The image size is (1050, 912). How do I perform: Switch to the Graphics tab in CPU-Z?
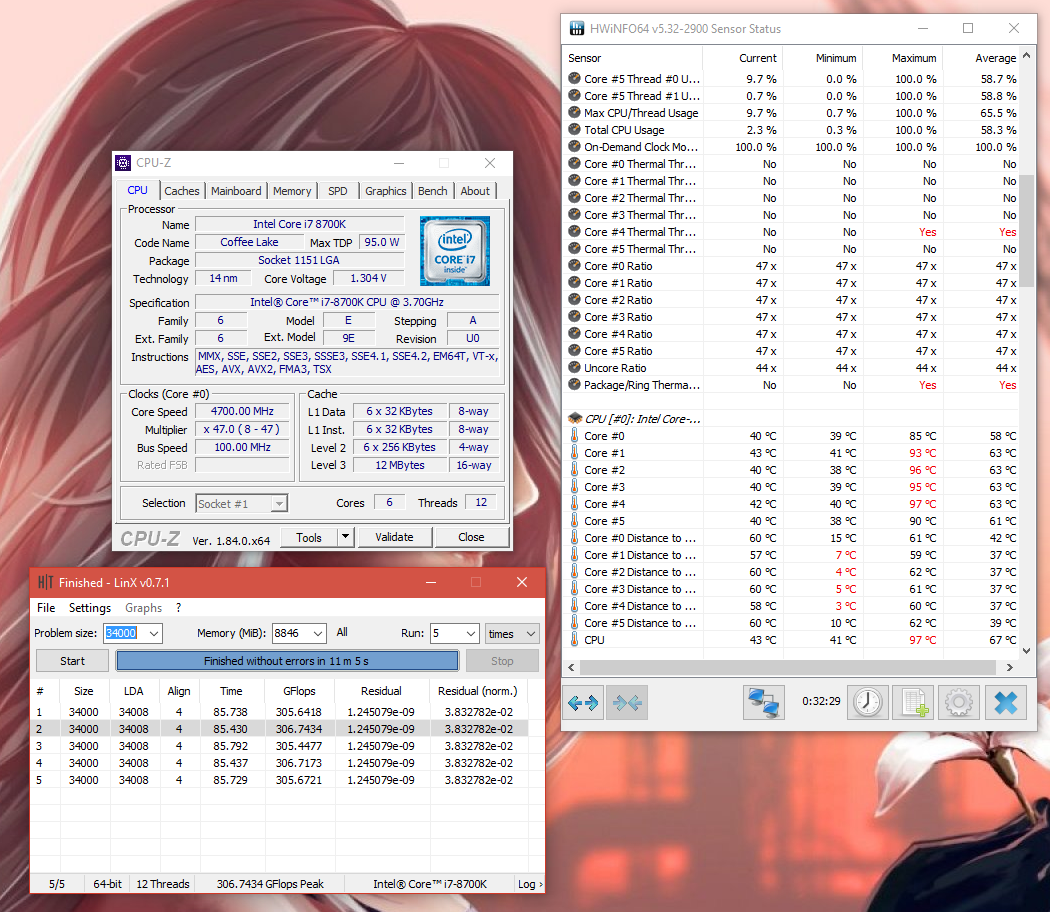[386, 191]
